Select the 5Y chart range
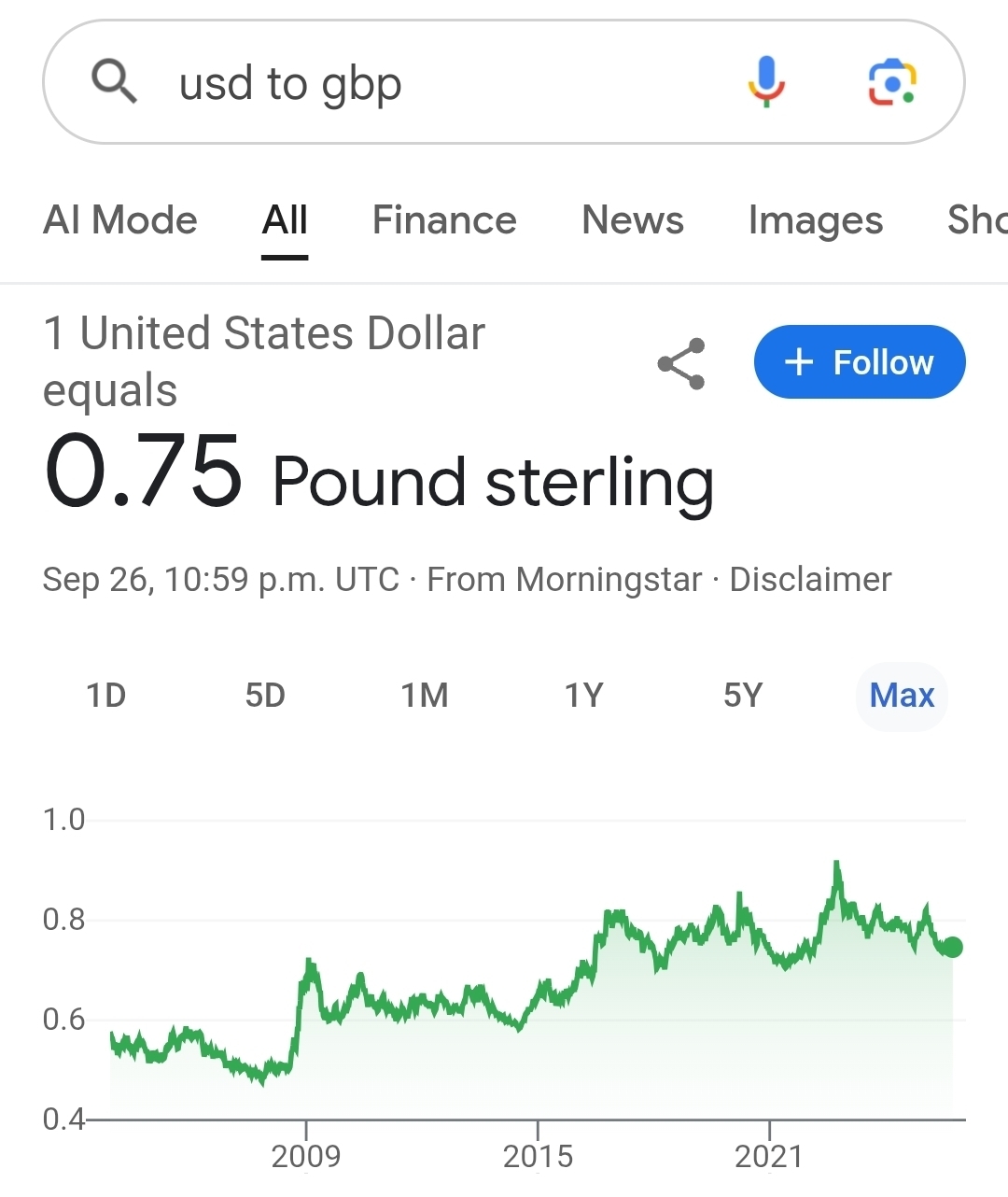This screenshot has width=1008, height=1197. pos(743,696)
